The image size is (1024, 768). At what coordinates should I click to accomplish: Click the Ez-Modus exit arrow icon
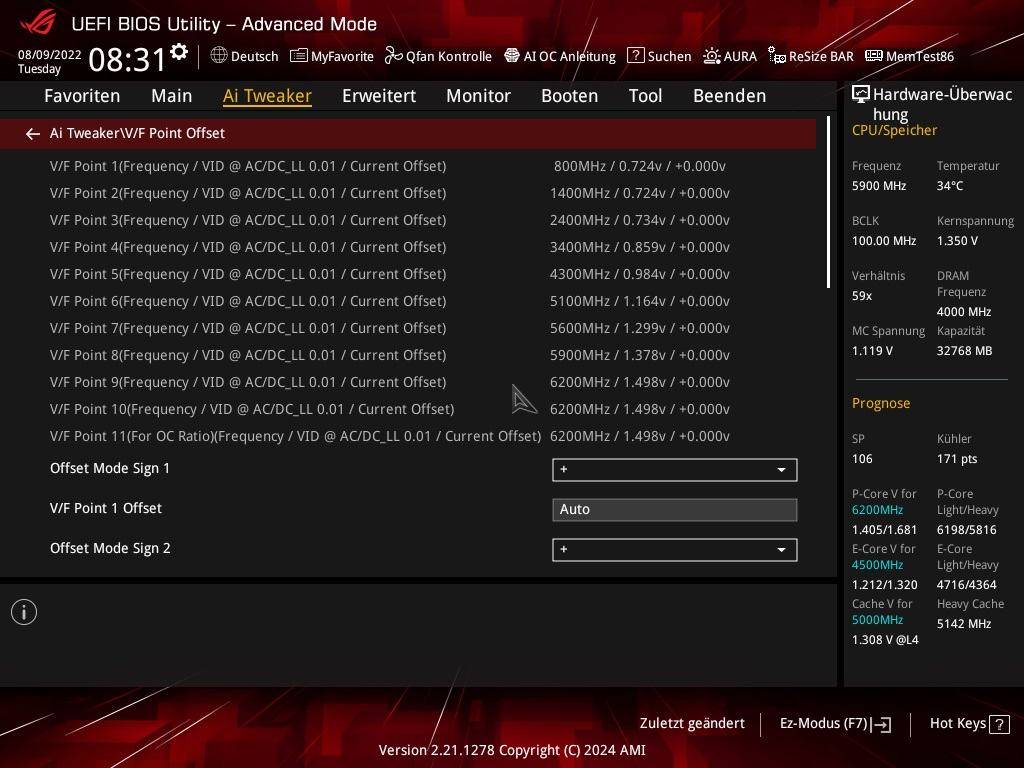(881, 724)
